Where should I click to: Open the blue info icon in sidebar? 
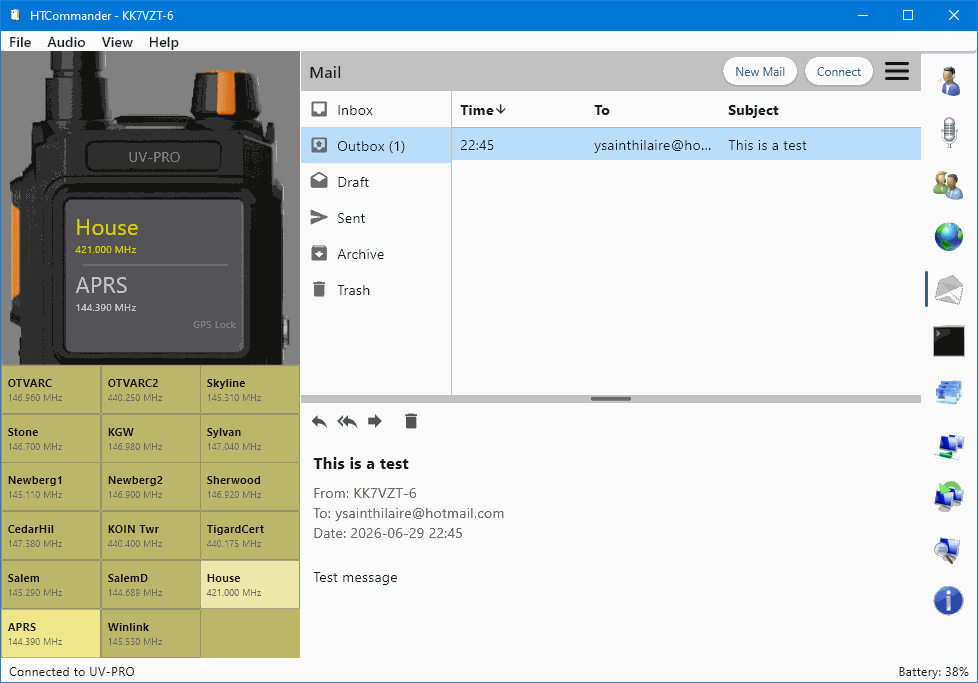click(949, 601)
